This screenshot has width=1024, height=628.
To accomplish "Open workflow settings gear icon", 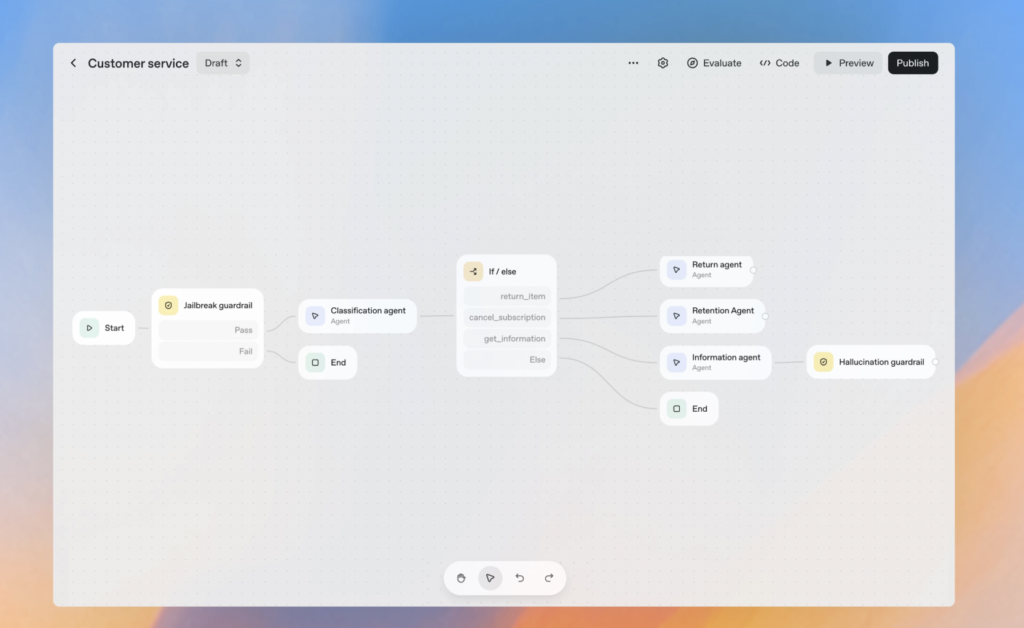I will click(x=663, y=63).
